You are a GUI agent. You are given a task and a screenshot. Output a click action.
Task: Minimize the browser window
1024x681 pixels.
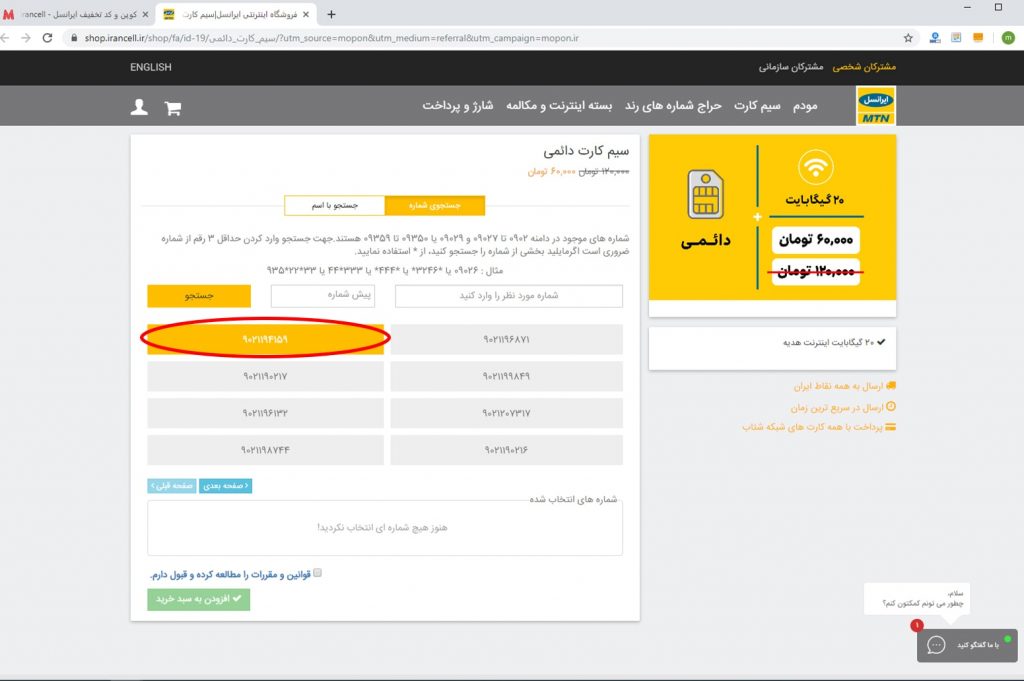pos(967,7)
